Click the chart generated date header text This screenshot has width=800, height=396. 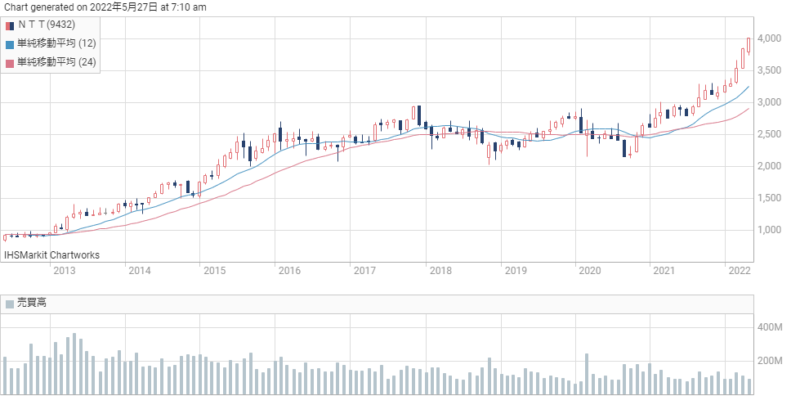106,7
